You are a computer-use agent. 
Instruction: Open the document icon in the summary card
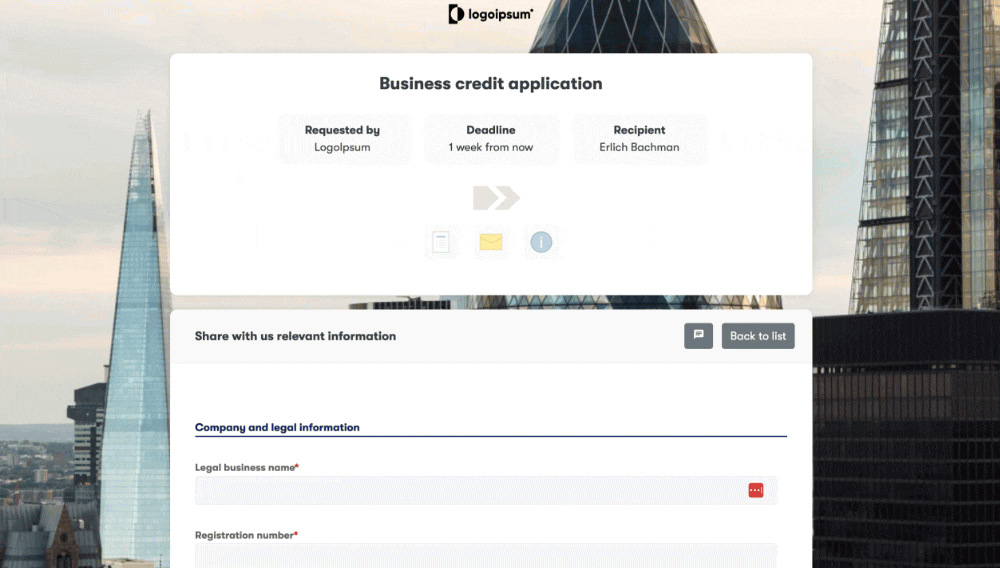(441, 242)
